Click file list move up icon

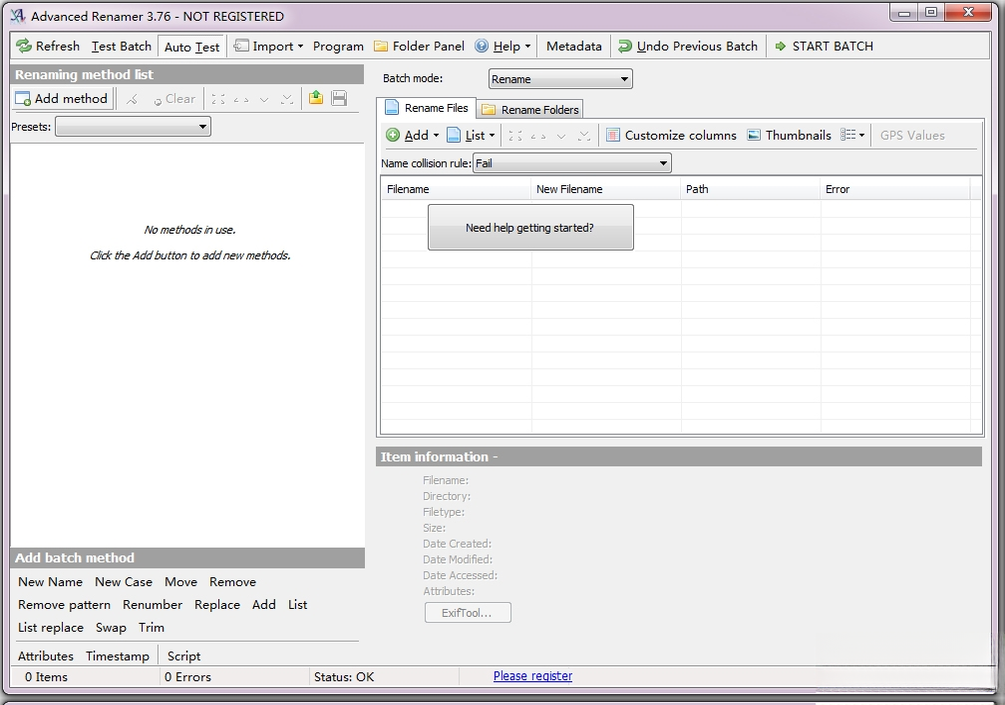[x=538, y=136]
